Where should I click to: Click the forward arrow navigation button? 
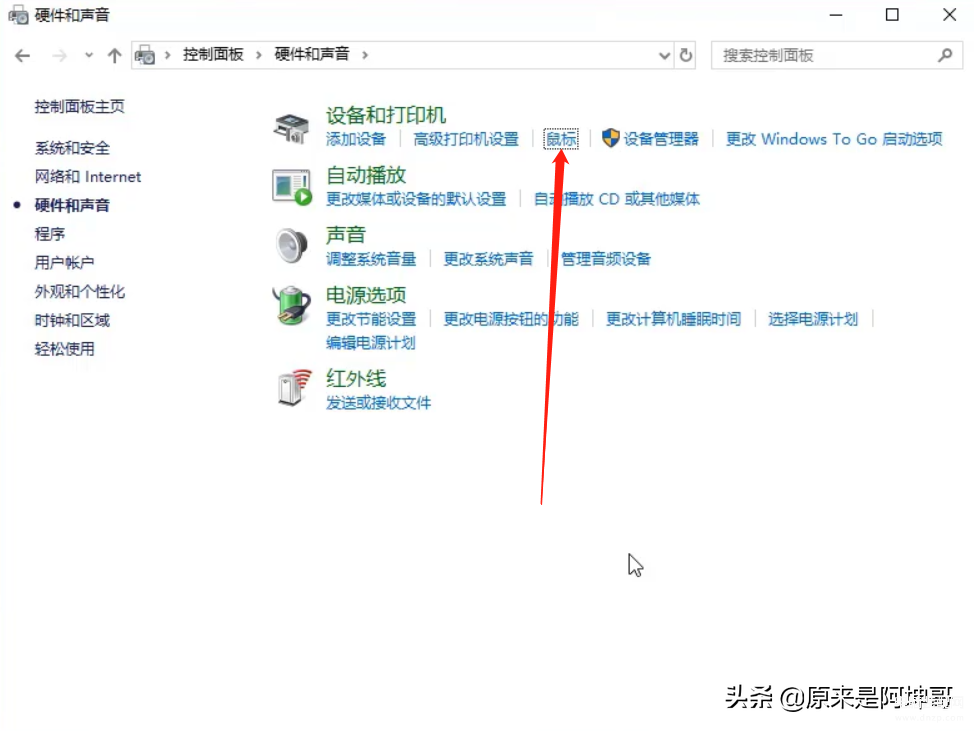point(60,56)
